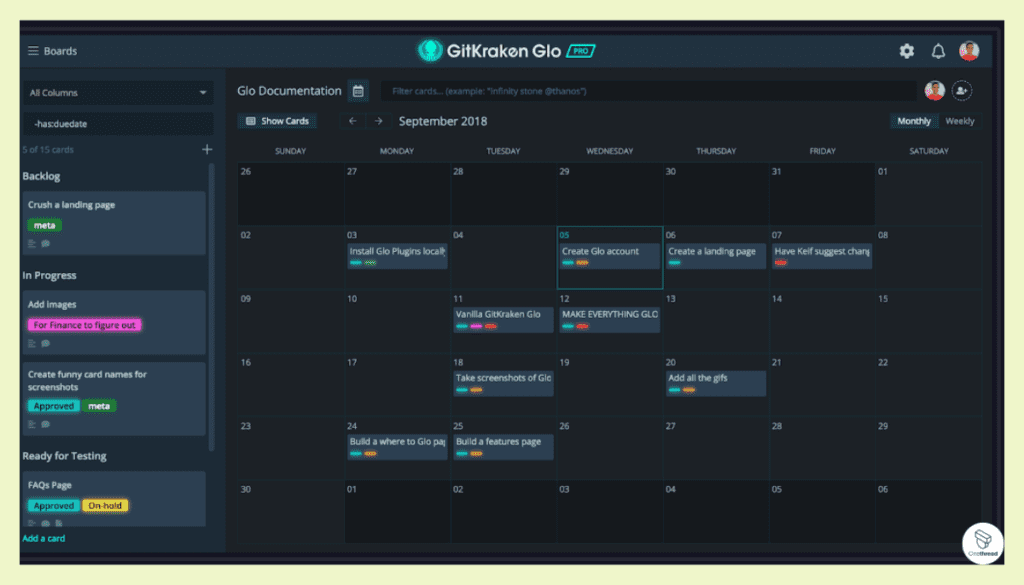Click the In Progress column heading
Viewport: 1024px width, 585px height.
[x=50, y=276]
